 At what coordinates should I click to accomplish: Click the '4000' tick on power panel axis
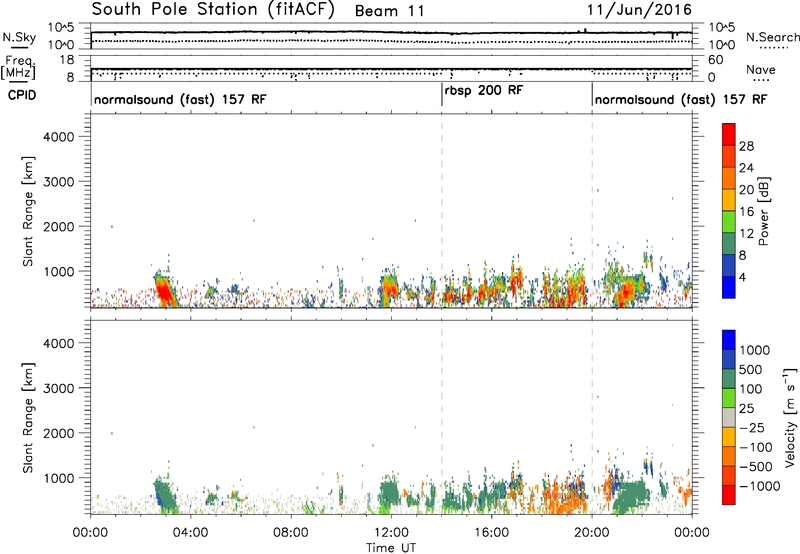coord(58,137)
